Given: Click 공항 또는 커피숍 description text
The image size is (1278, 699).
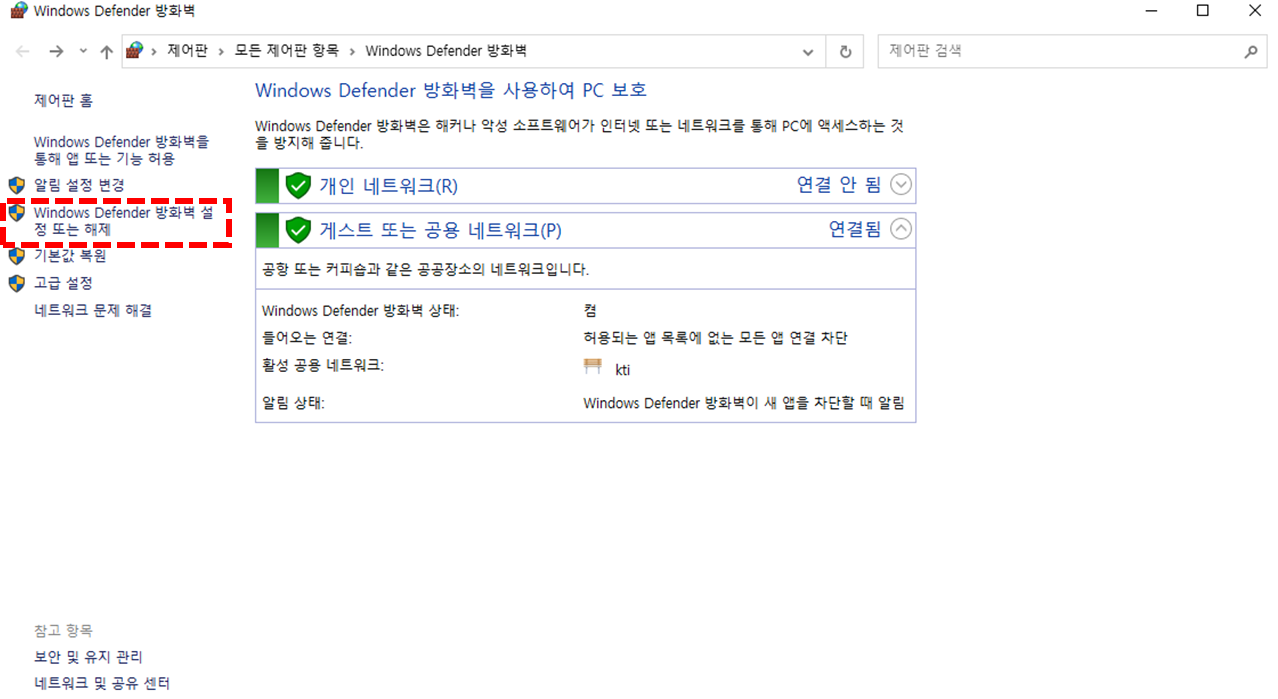Looking at the screenshot, I should point(425,270).
